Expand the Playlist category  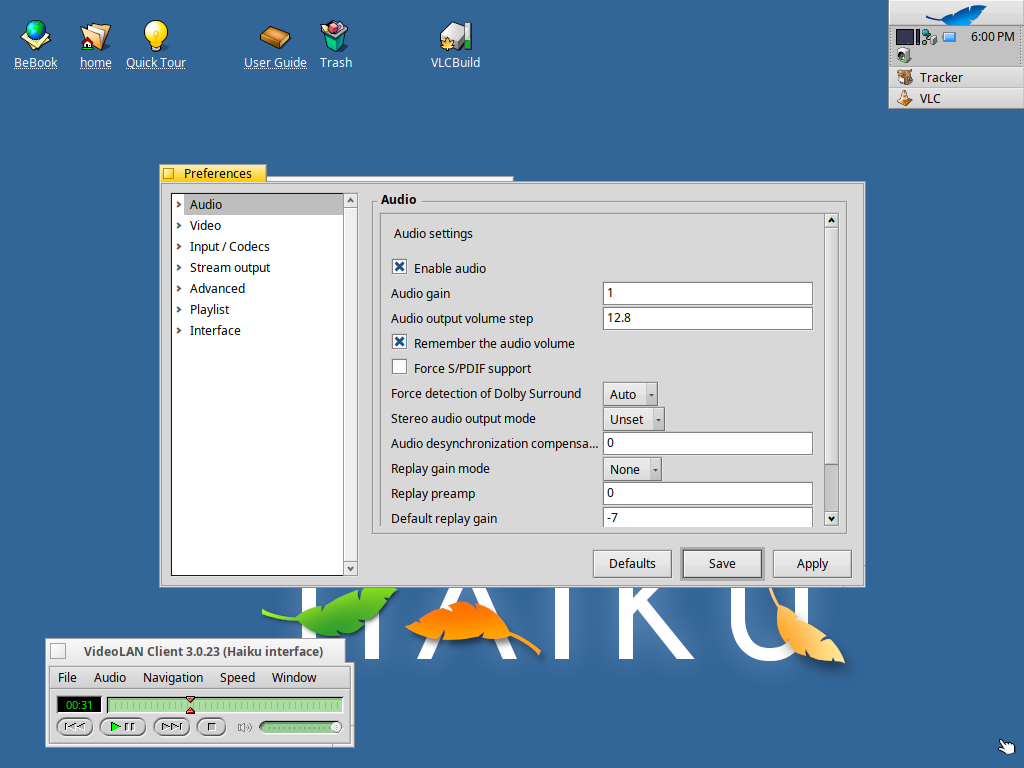(x=179, y=309)
